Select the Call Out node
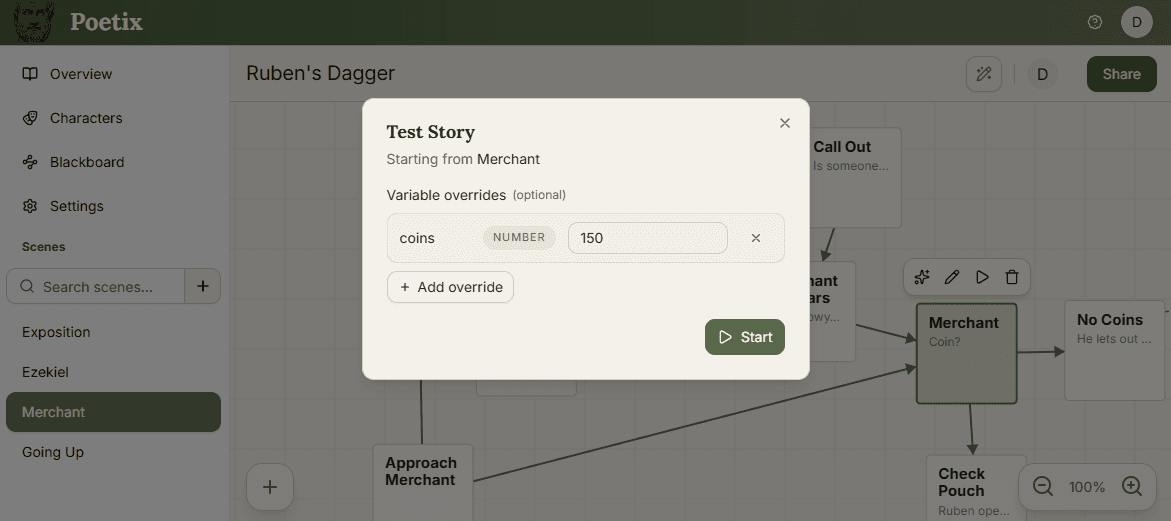Screen dimensions: 1171x521 click(x=856, y=178)
